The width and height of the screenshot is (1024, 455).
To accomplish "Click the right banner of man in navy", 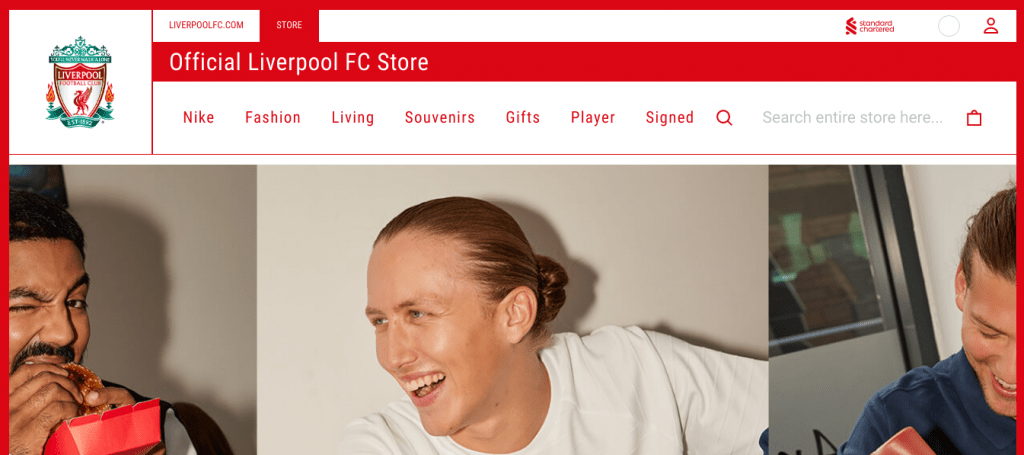I will pos(892,310).
